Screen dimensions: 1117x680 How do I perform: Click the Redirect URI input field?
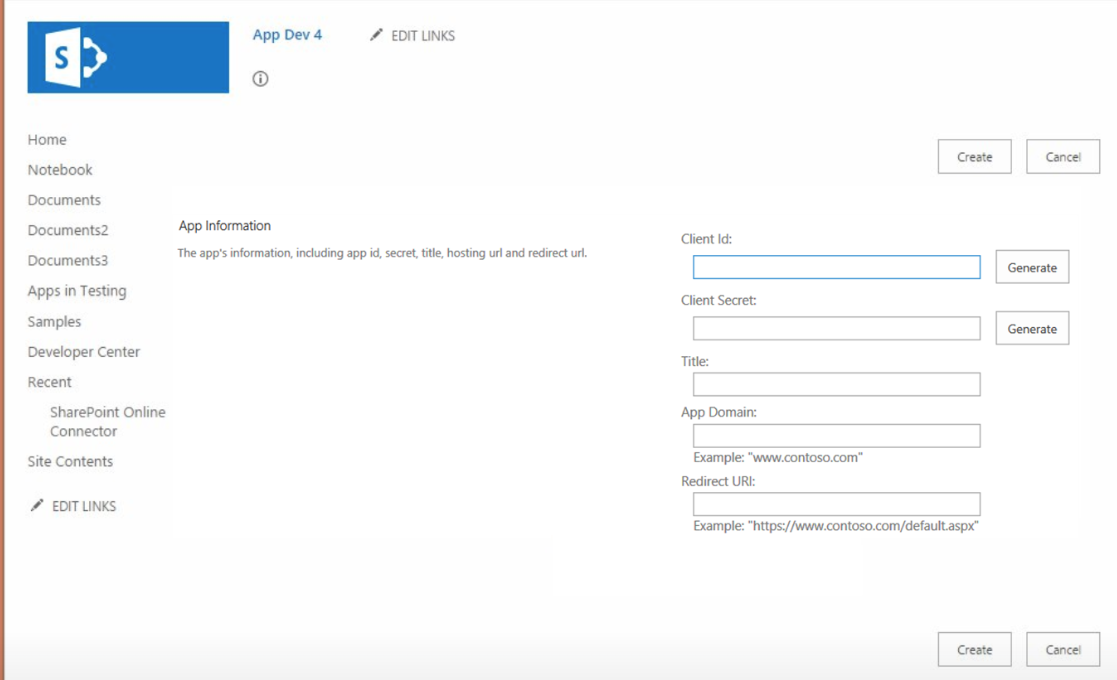pyautogui.click(x=836, y=504)
